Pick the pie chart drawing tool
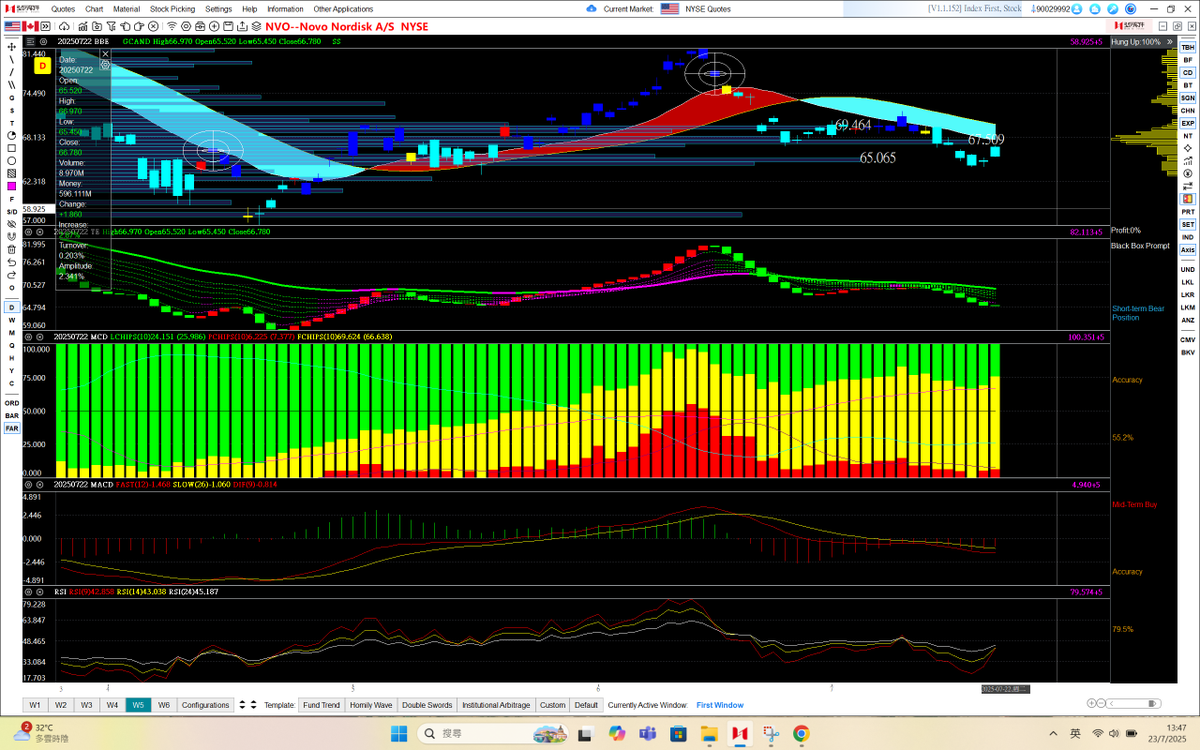 pyautogui.click(x=11, y=135)
